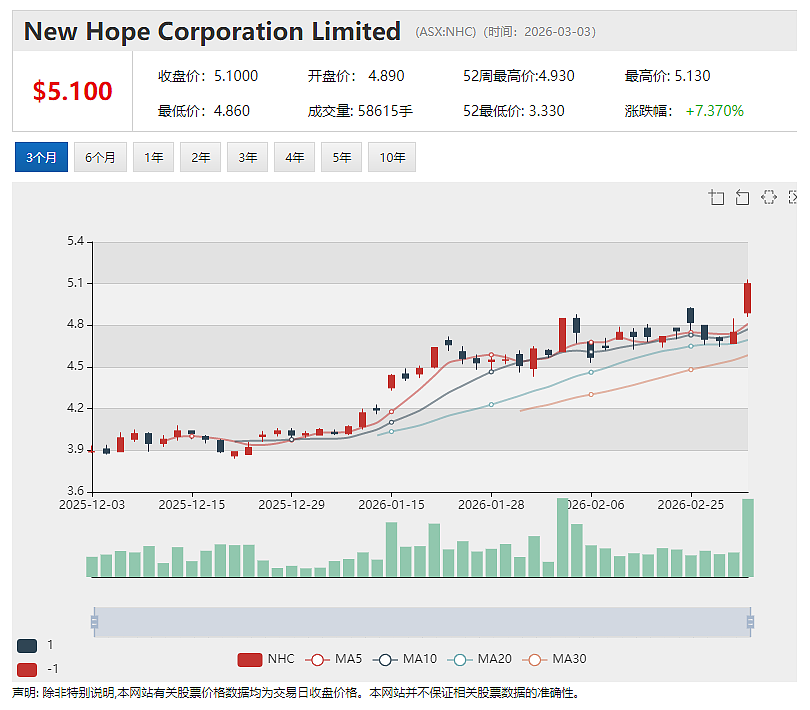
Task: Click the latest tall red candlestick near 5.1
Action: pyautogui.click(x=747, y=298)
